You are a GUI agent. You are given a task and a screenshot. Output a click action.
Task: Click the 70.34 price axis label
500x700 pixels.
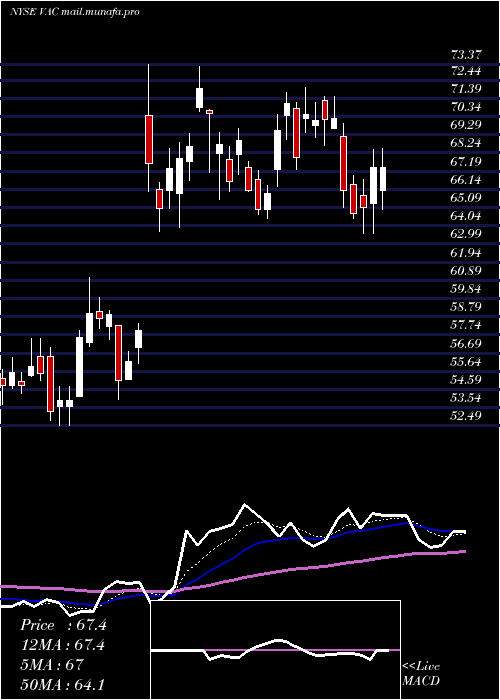[467, 107]
